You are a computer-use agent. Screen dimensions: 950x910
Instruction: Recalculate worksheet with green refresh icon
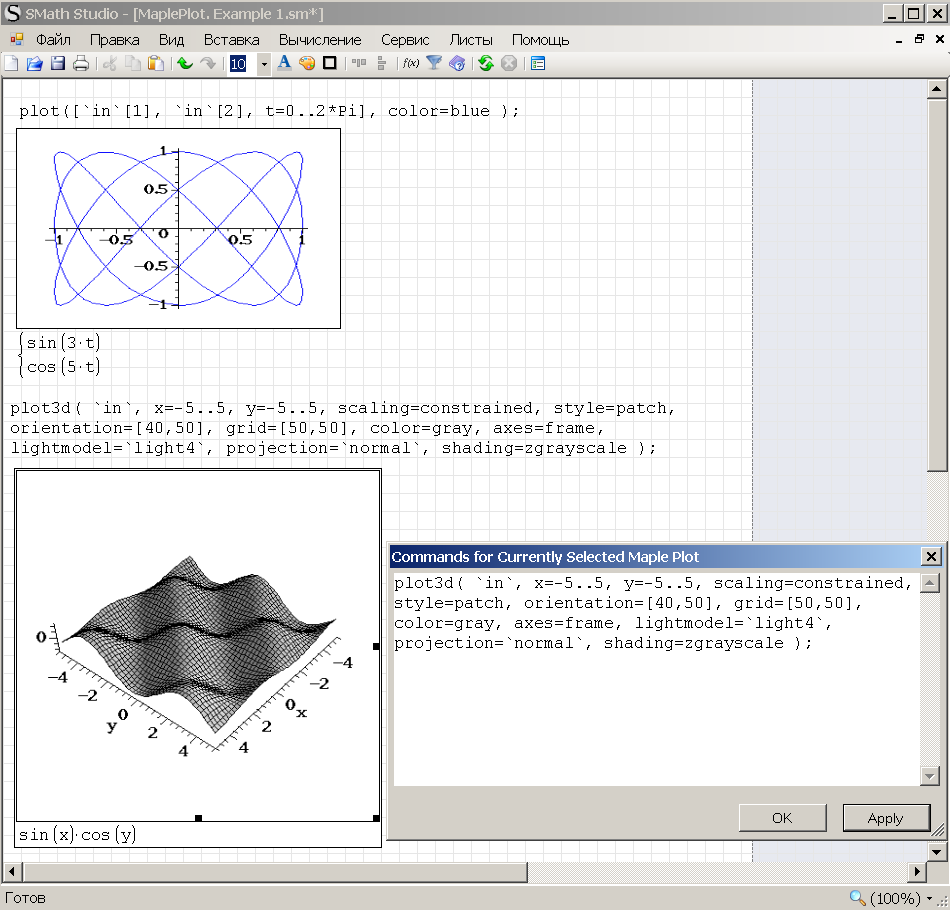(x=486, y=64)
